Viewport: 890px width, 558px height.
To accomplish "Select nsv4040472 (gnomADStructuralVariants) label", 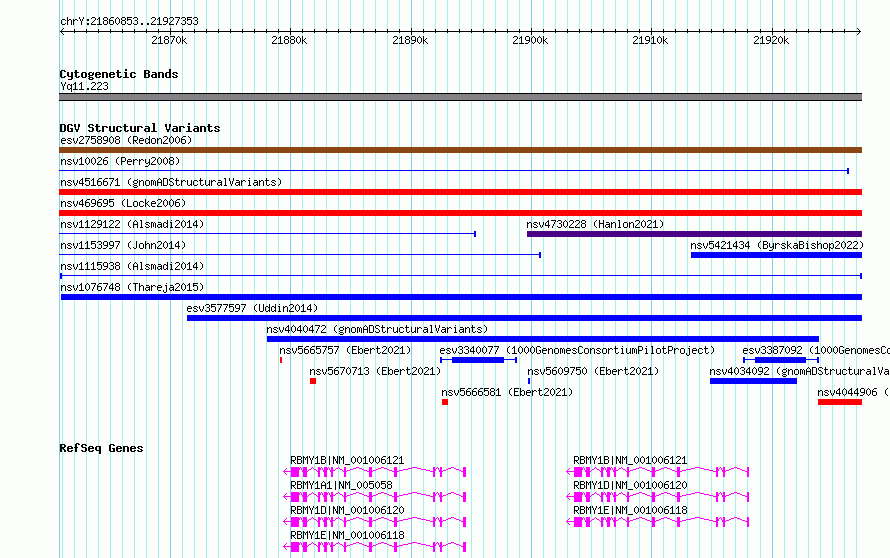I will [x=377, y=329].
